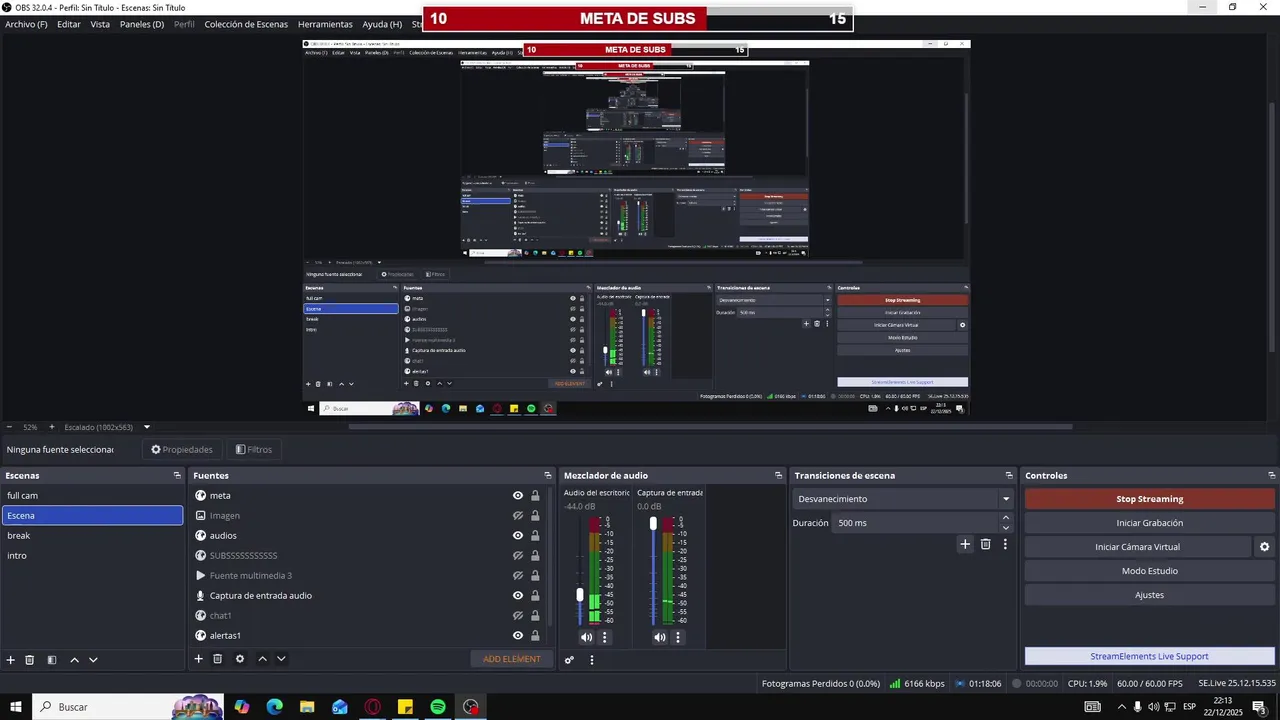Undock the Mezclador de audio panel

(x=779, y=476)
